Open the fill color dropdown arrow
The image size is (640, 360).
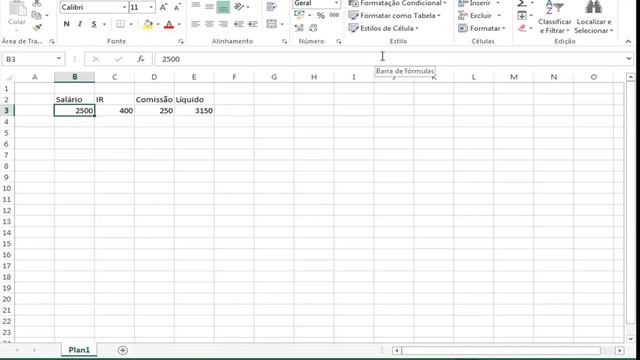(x=158, y=24)
